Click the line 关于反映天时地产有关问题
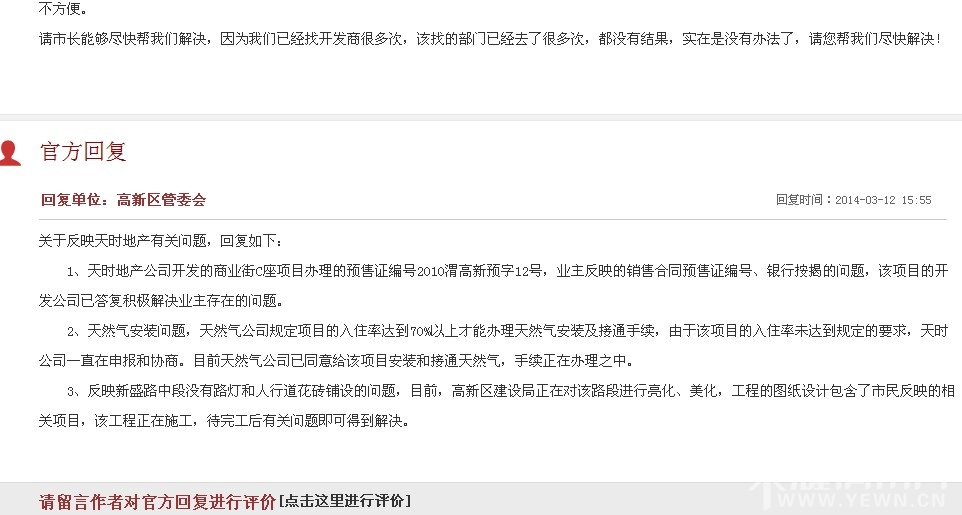The width and height of the screenshot is (962, 515). [x=160, y=241]
